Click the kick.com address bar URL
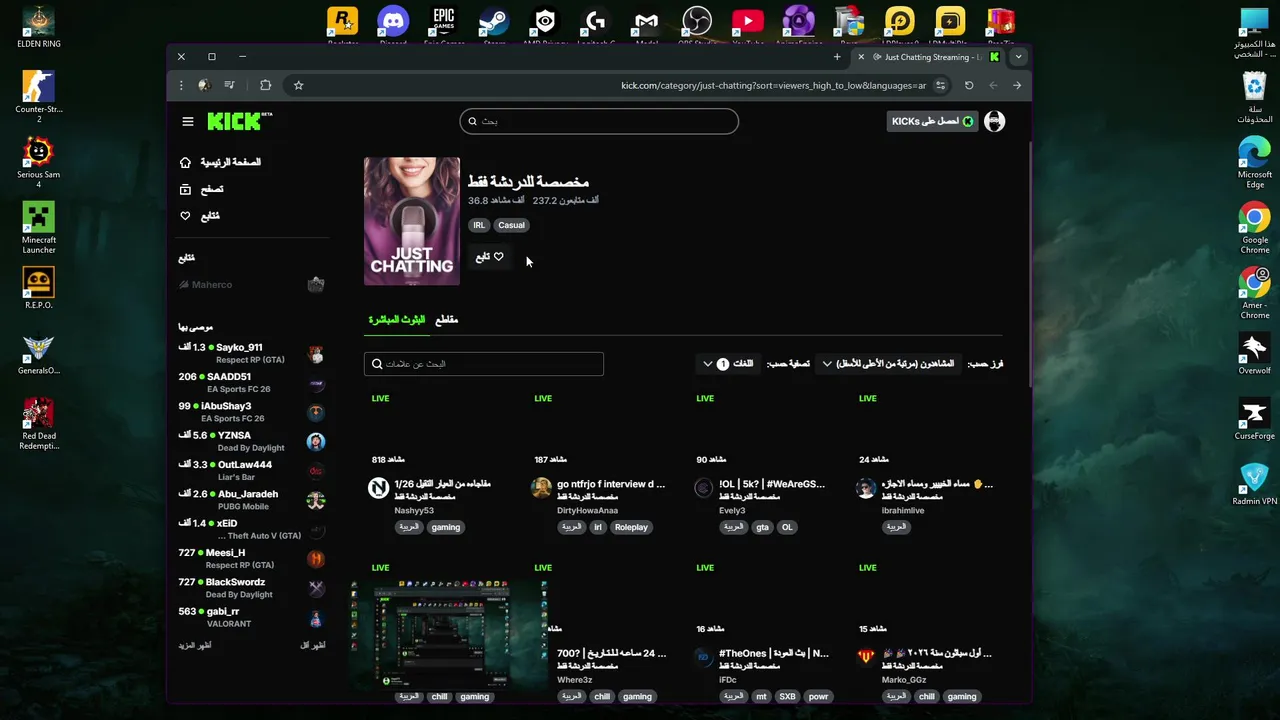1280x720 pixels. pos(774,85)
